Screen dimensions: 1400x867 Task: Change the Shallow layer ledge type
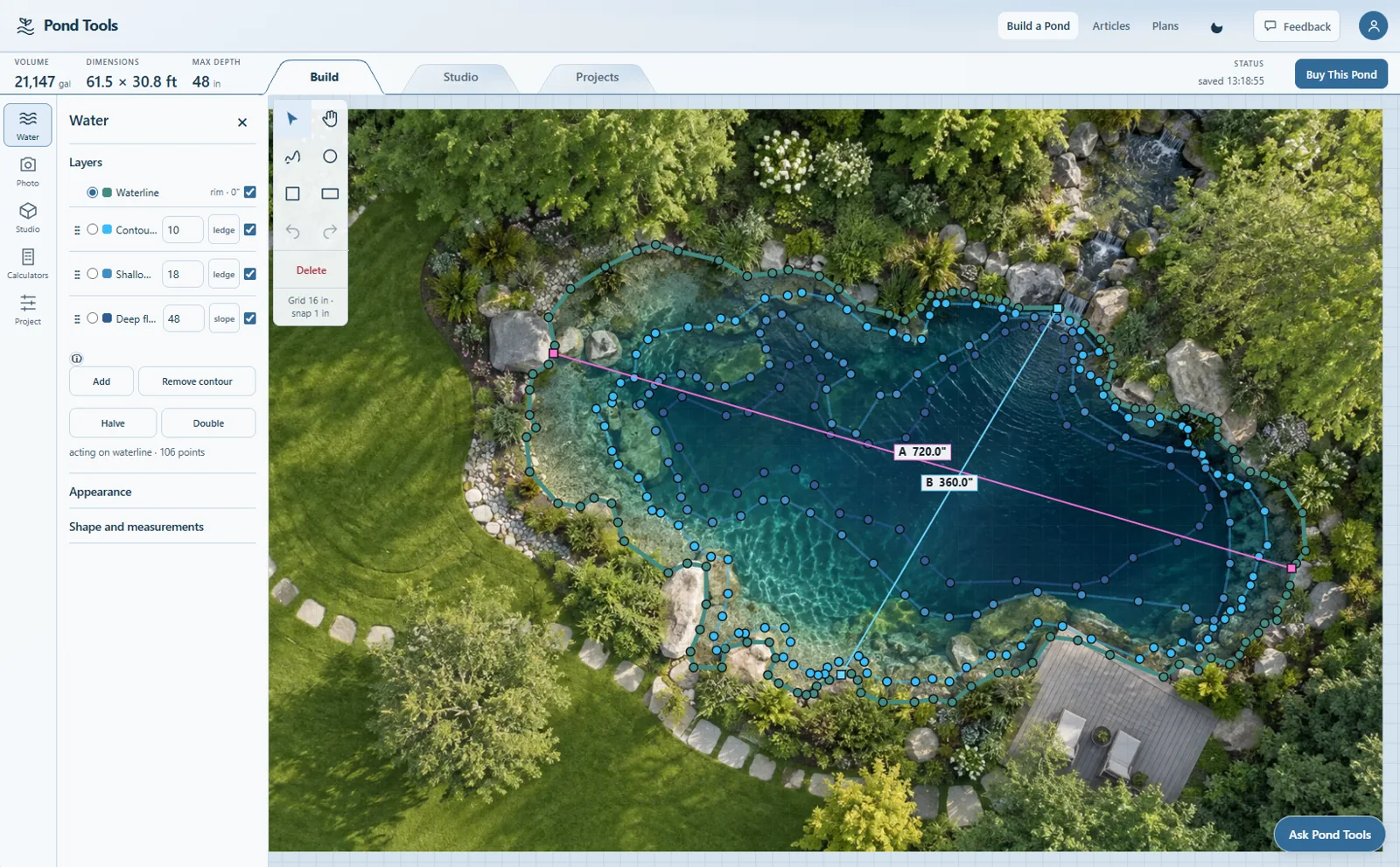(224, 275)
